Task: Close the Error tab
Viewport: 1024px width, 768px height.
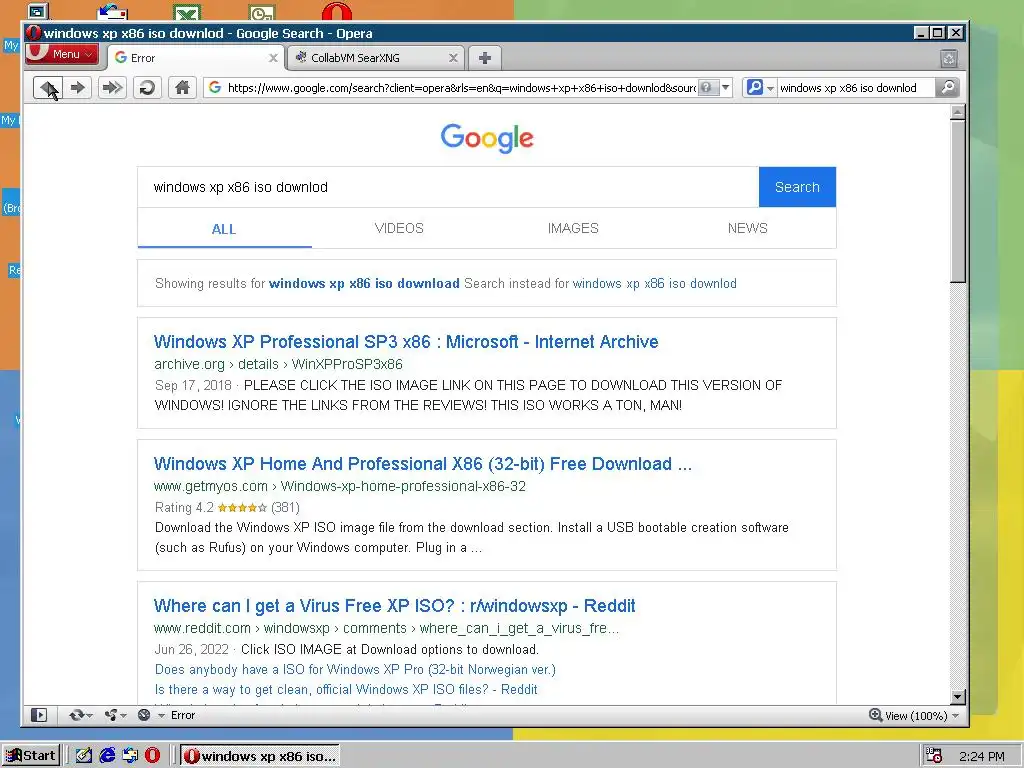Action: [x=274, y=58]
